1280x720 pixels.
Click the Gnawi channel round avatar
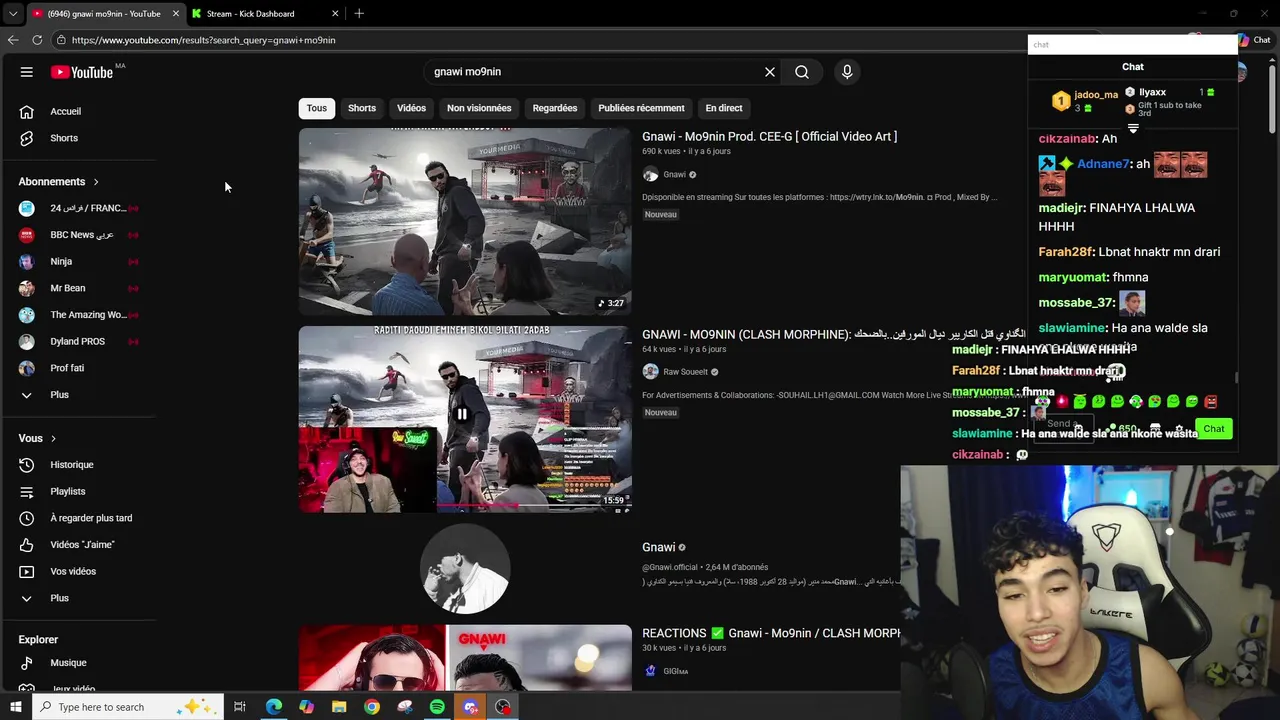[465, 568]
